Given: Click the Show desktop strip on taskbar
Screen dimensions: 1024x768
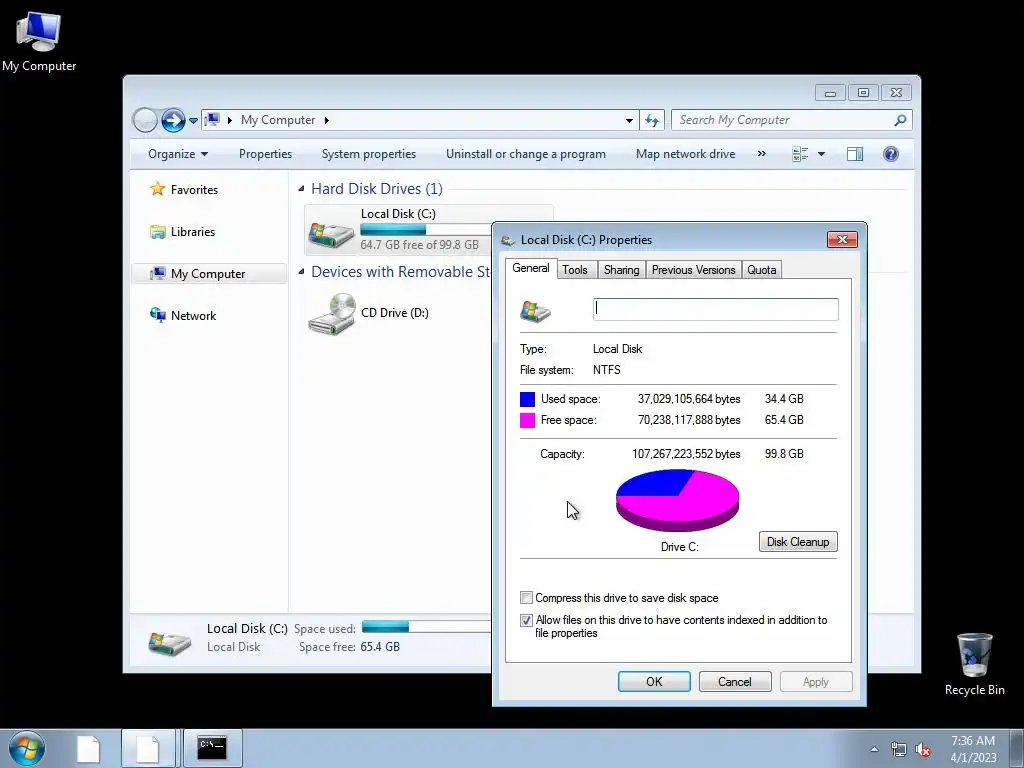Looking at the screenshot, I should tap(1017, 748).
